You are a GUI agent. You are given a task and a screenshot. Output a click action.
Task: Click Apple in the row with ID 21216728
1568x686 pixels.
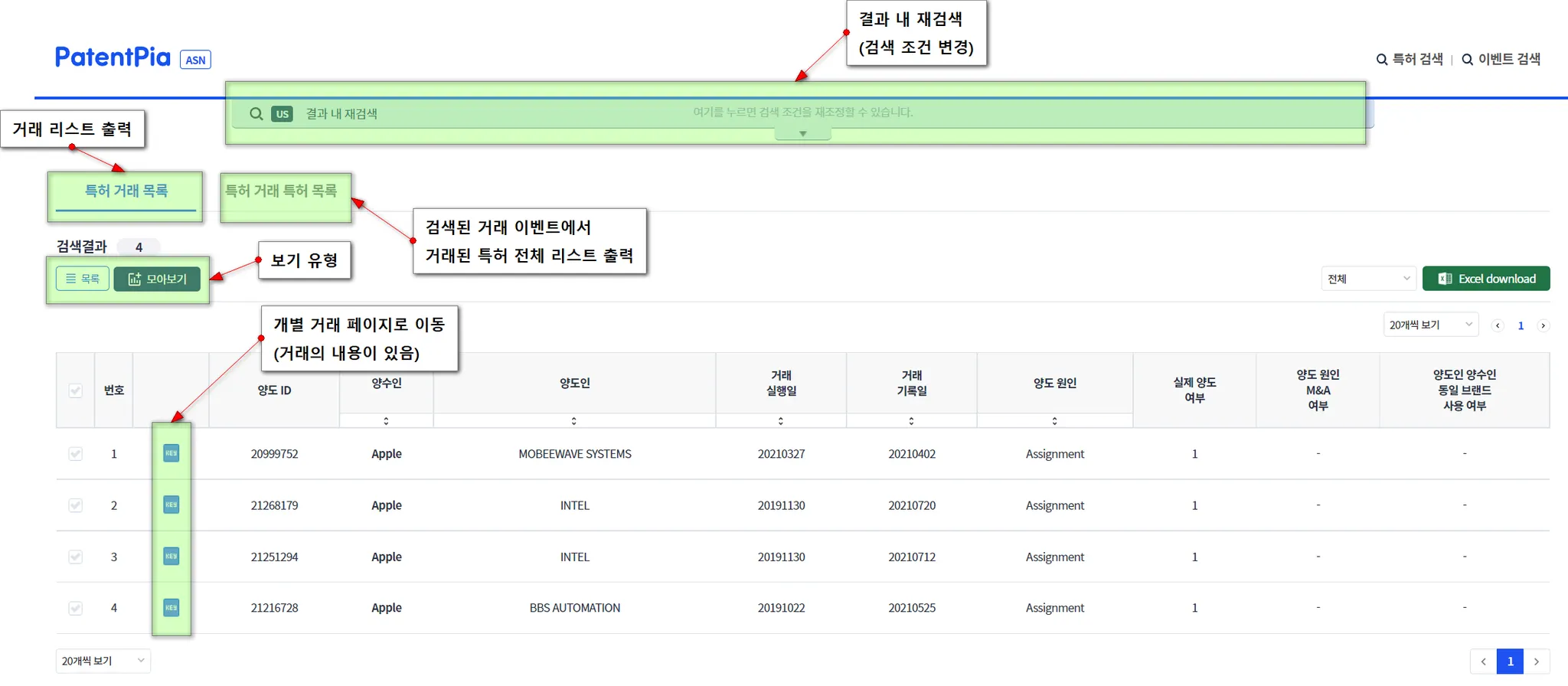(387, 608)
